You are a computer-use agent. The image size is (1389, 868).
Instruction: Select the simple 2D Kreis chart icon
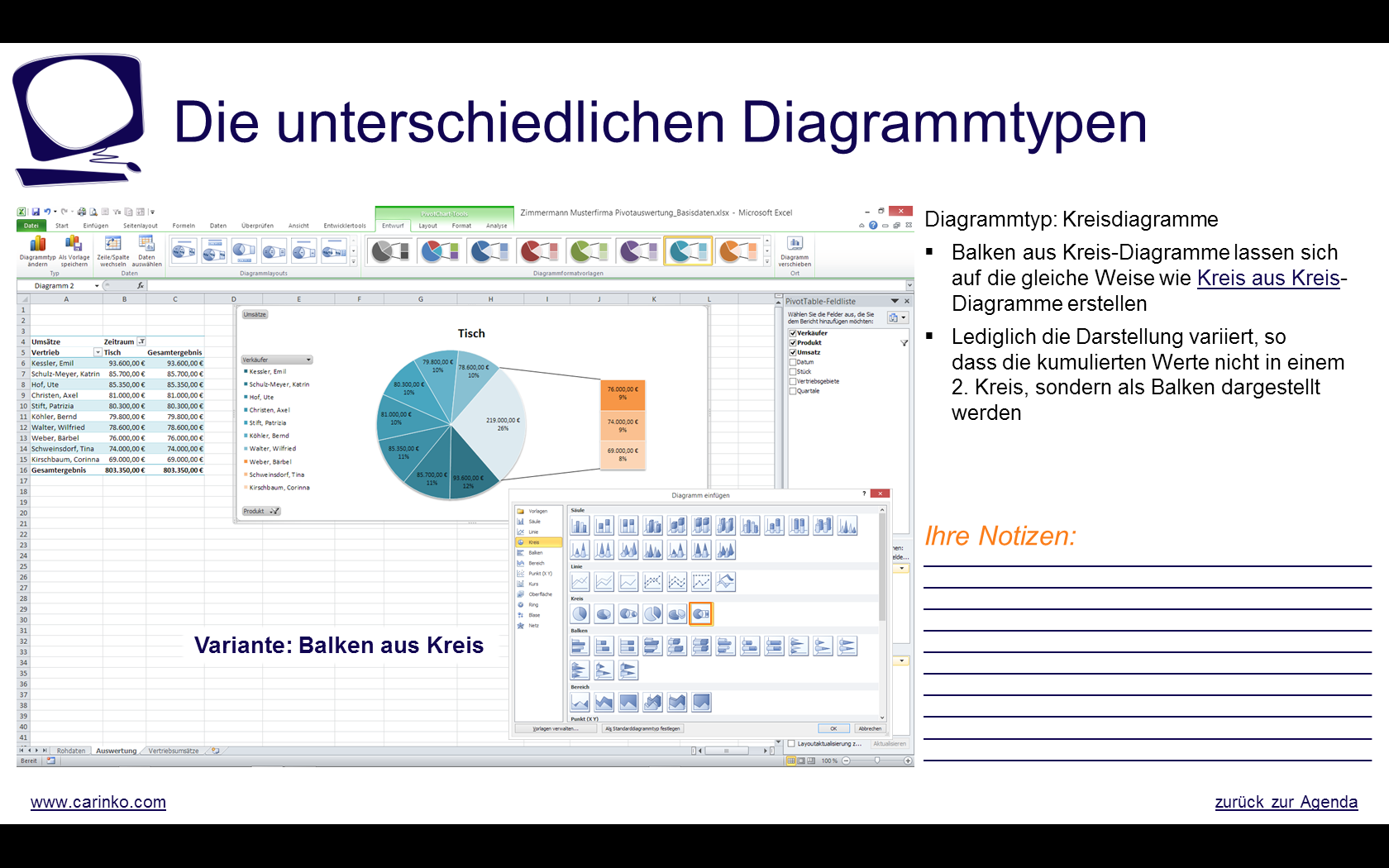click(580, 613)
